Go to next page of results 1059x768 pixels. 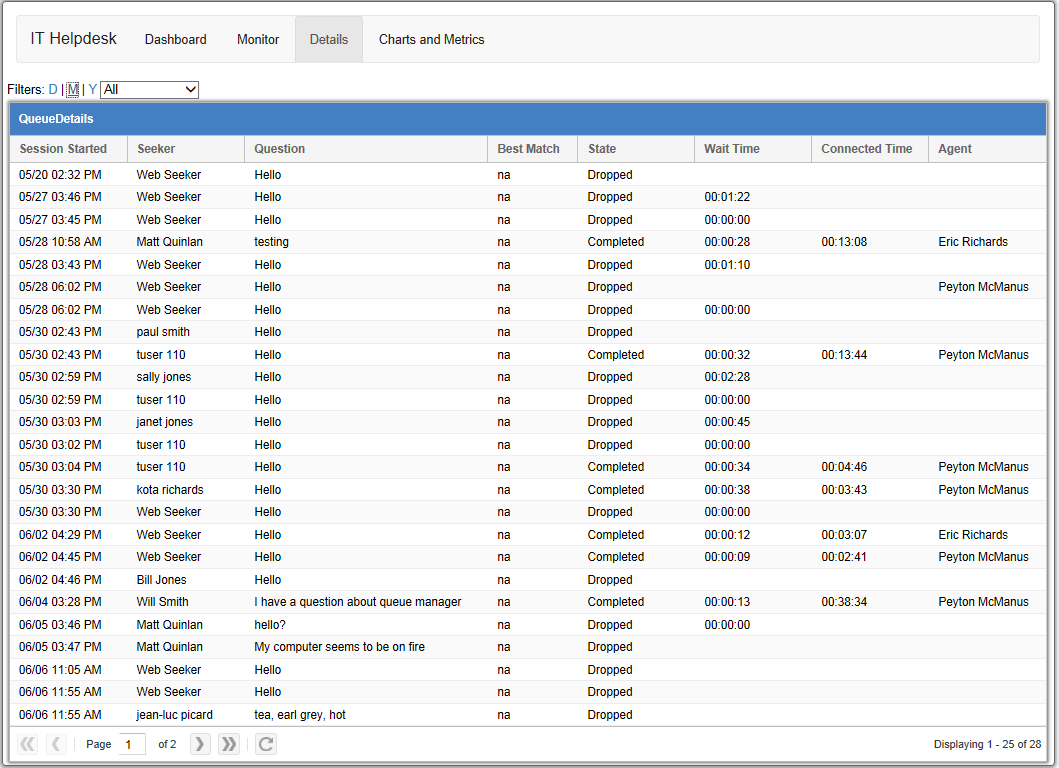(x=200, y=744)
